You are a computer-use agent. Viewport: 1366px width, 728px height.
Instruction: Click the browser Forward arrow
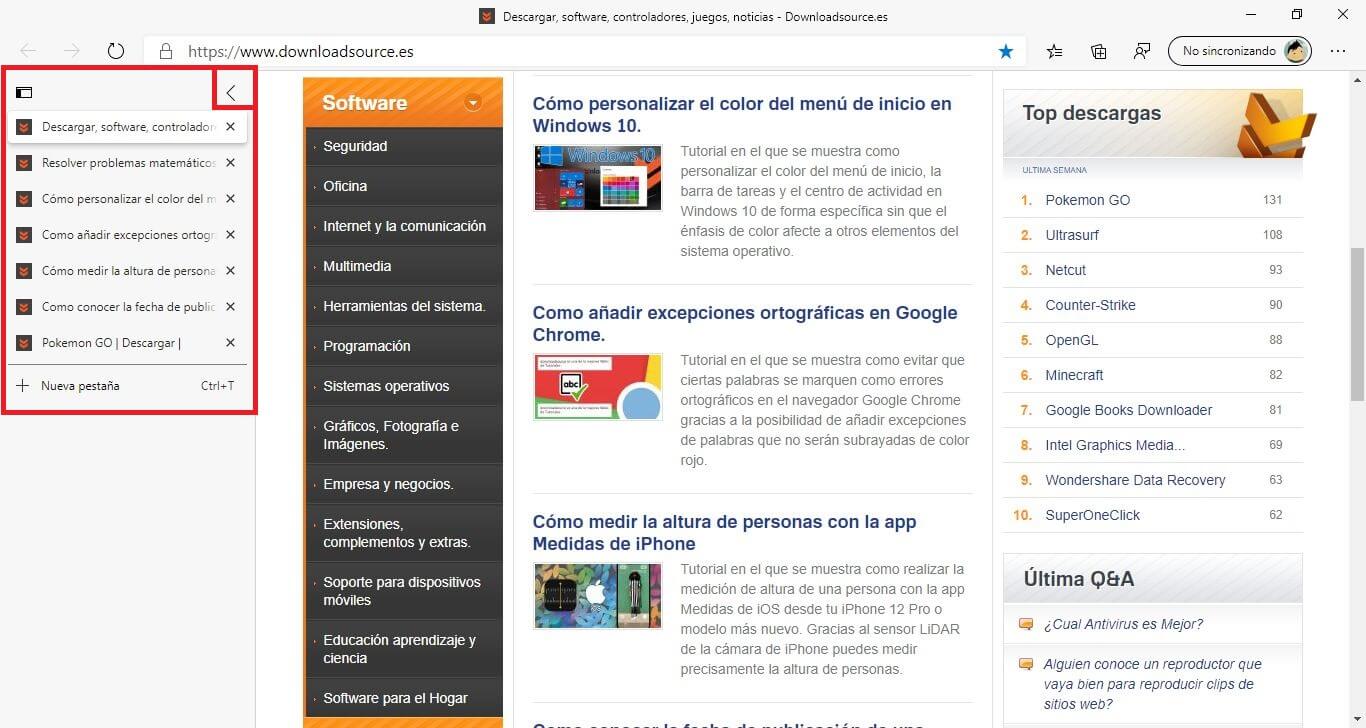click(x=71, y=51)
